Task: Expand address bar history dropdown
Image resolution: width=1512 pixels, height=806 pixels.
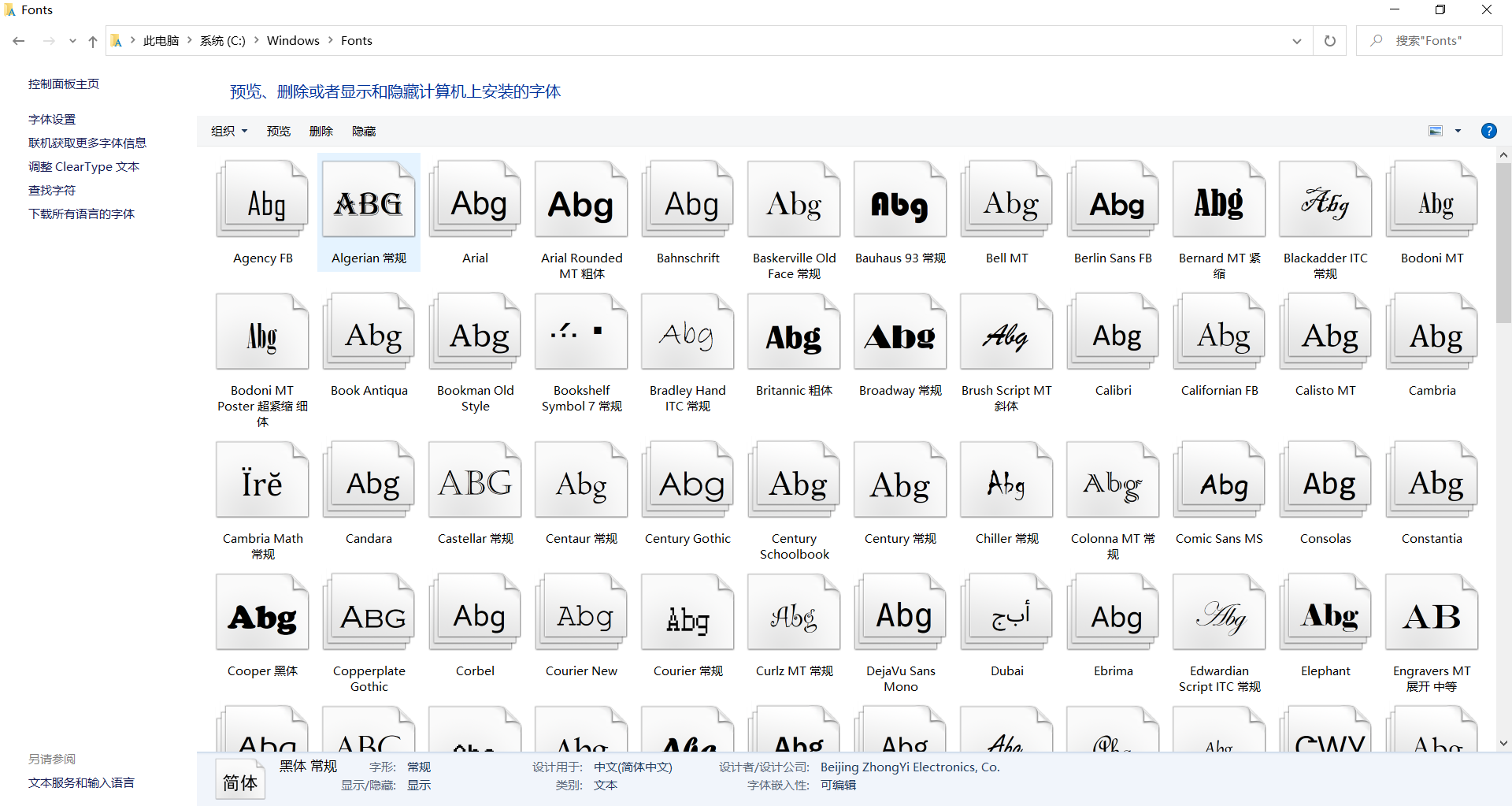Action: [x=1297, y=41]
